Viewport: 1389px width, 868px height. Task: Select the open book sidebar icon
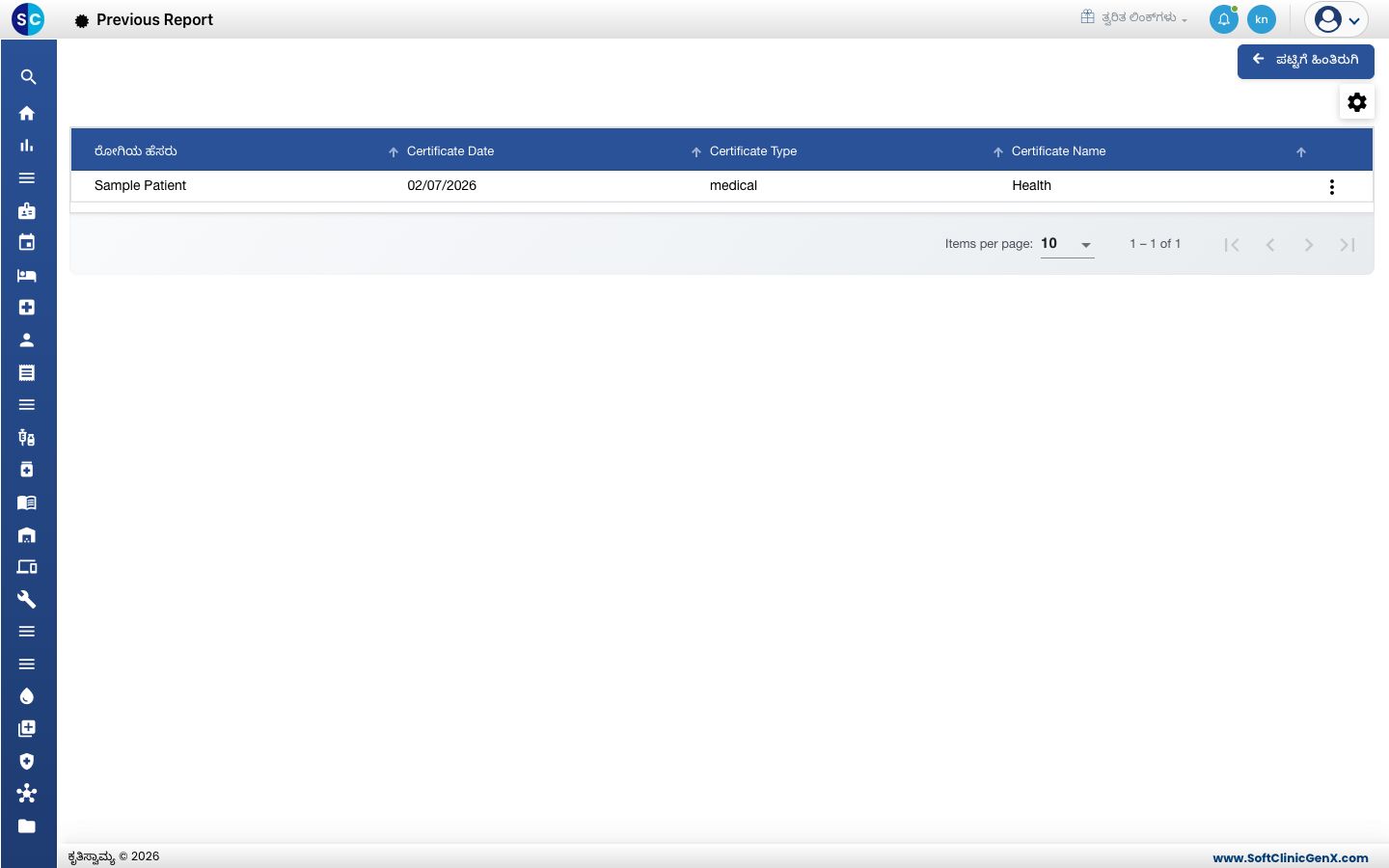(27, 502)
